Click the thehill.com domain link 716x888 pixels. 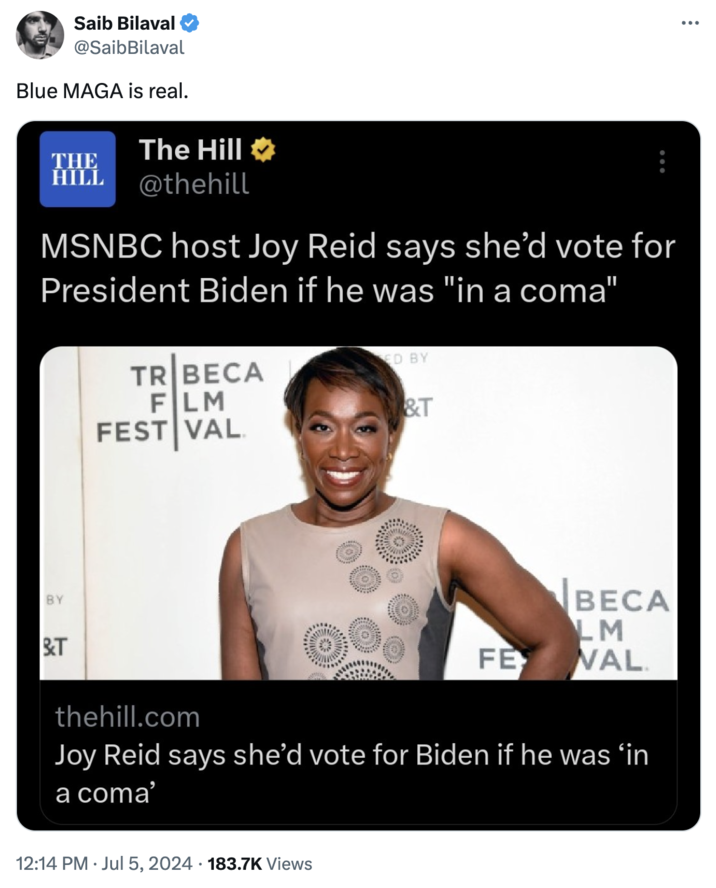coord(127,717)
